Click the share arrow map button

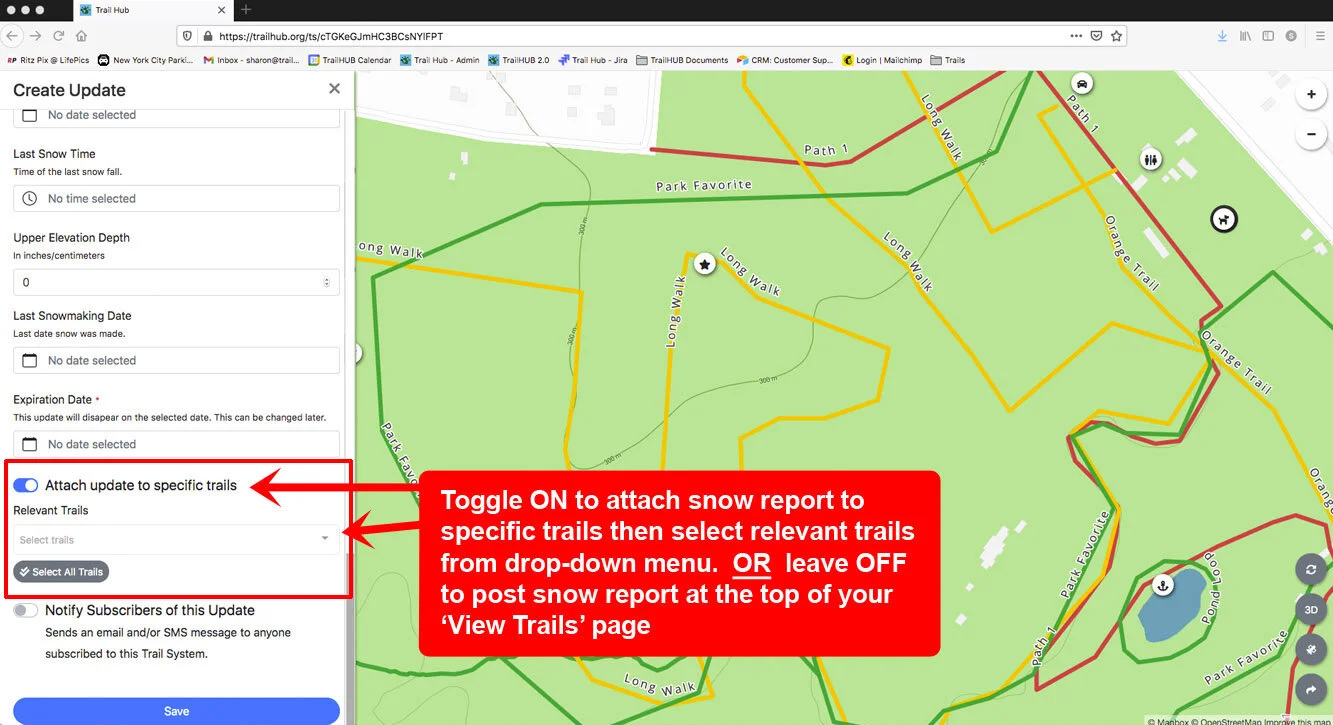point(1310,689)
